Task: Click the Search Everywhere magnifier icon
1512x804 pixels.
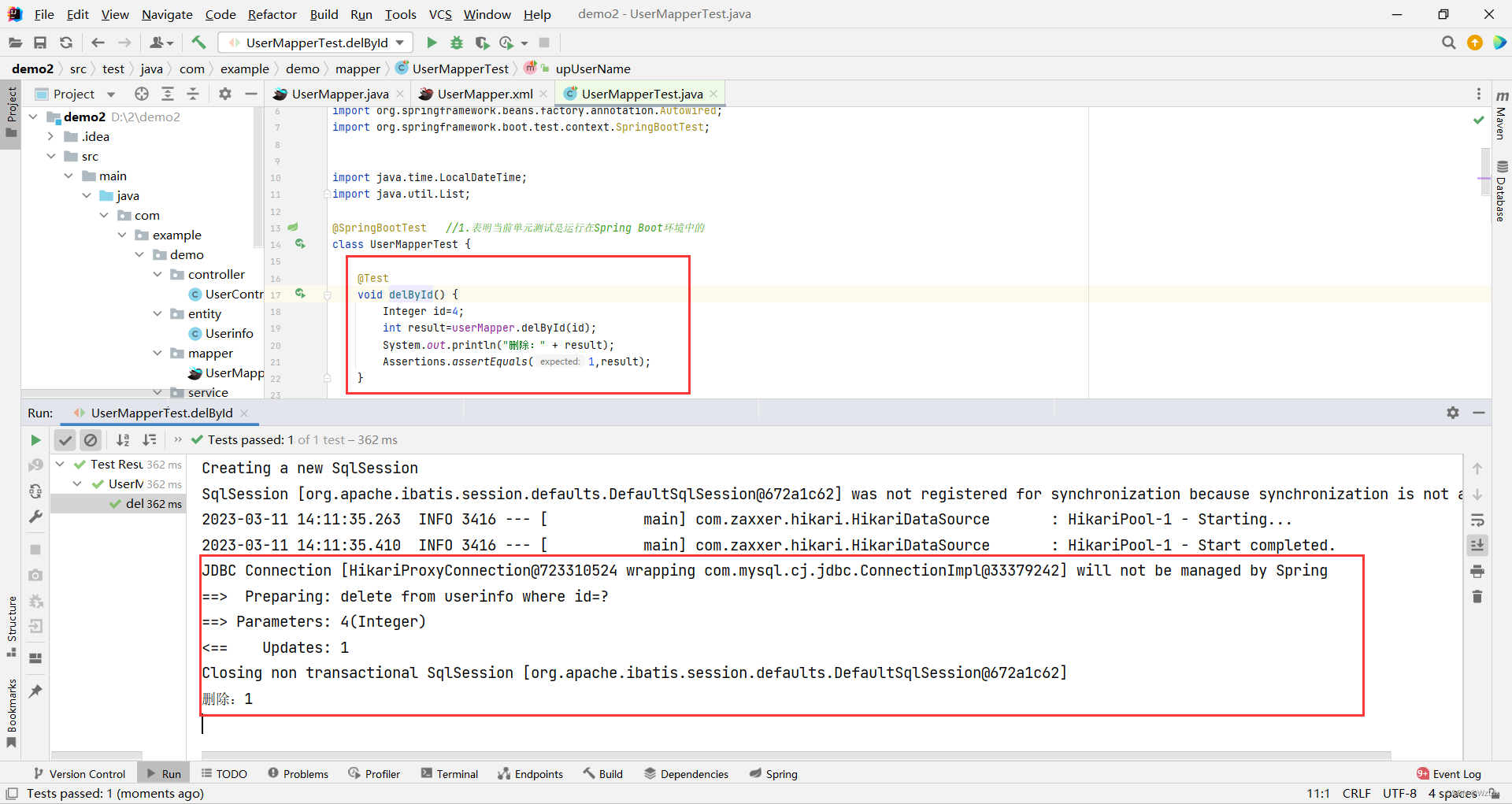Action: pyautogui.click(x=1448, y=43)
